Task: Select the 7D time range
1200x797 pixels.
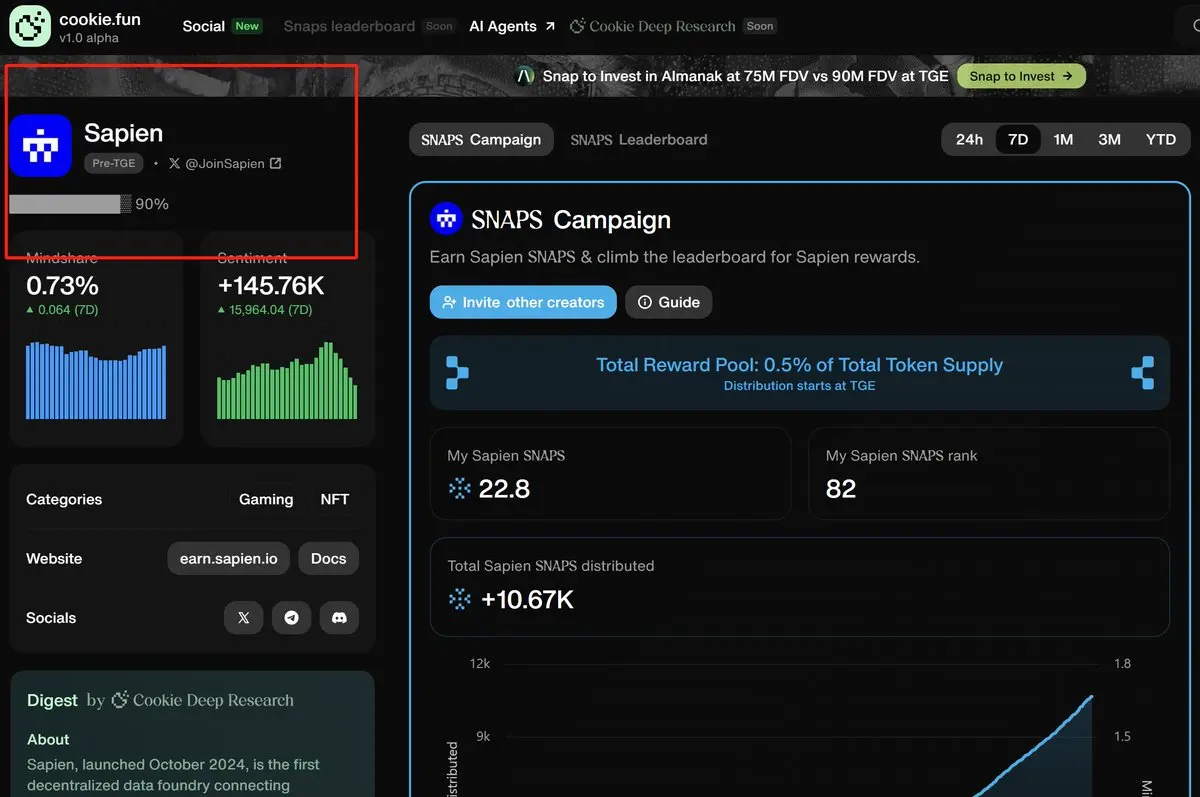Action: pyautogui.click(x=1018, y=139)
